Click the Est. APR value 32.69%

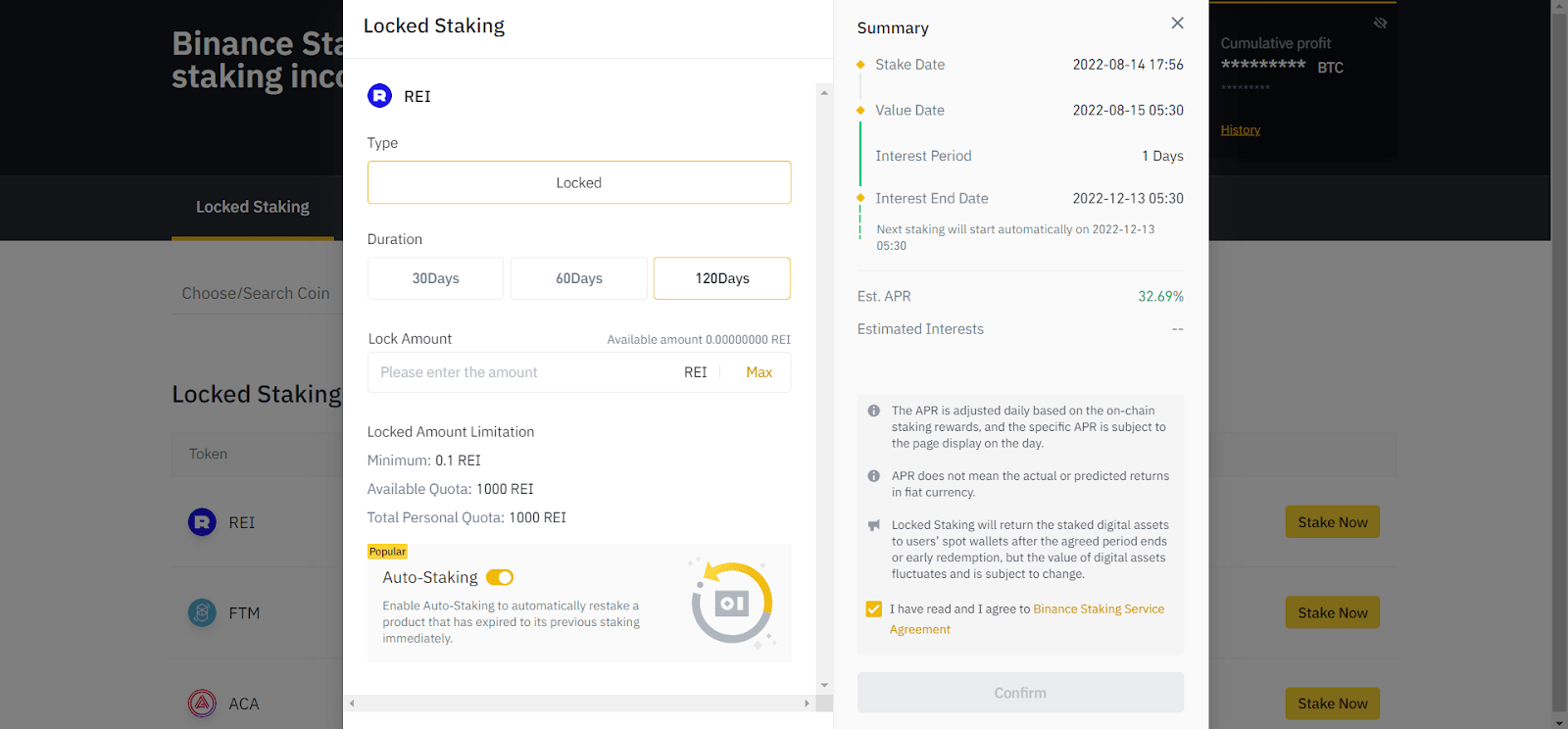click(1160, 296)
